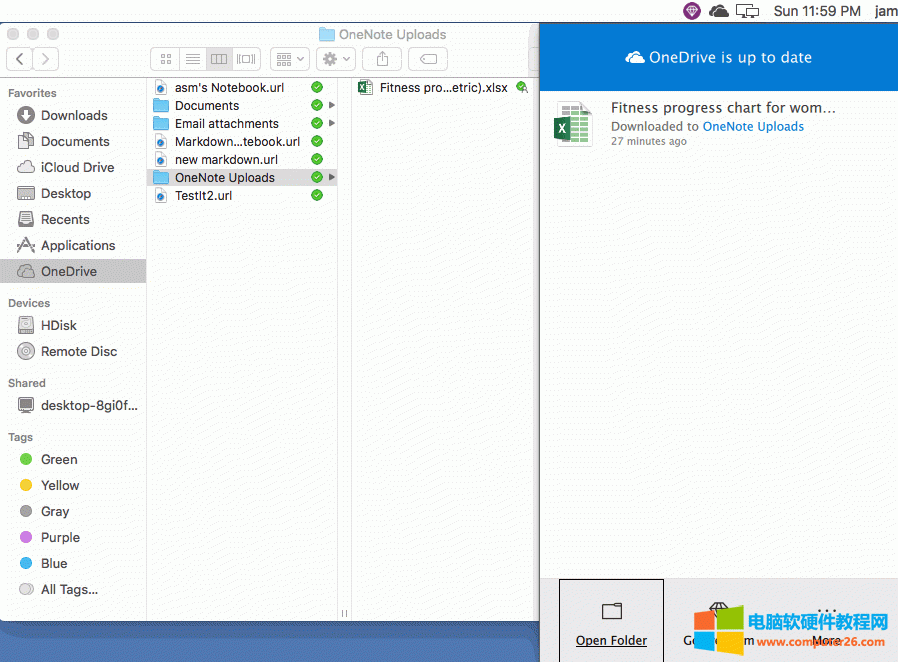
Task: Click the Share icon in the toolbar
Action: click(x=381, y=59)
